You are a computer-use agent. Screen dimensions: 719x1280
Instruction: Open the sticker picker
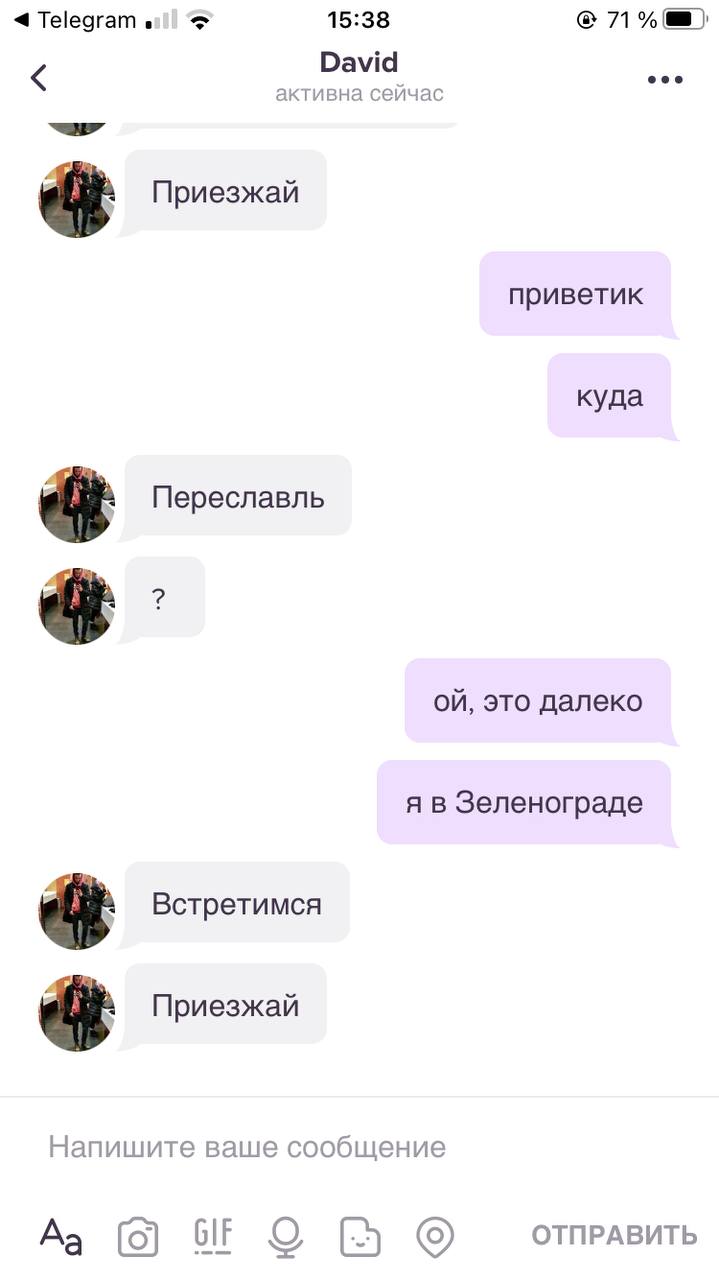360,1237
